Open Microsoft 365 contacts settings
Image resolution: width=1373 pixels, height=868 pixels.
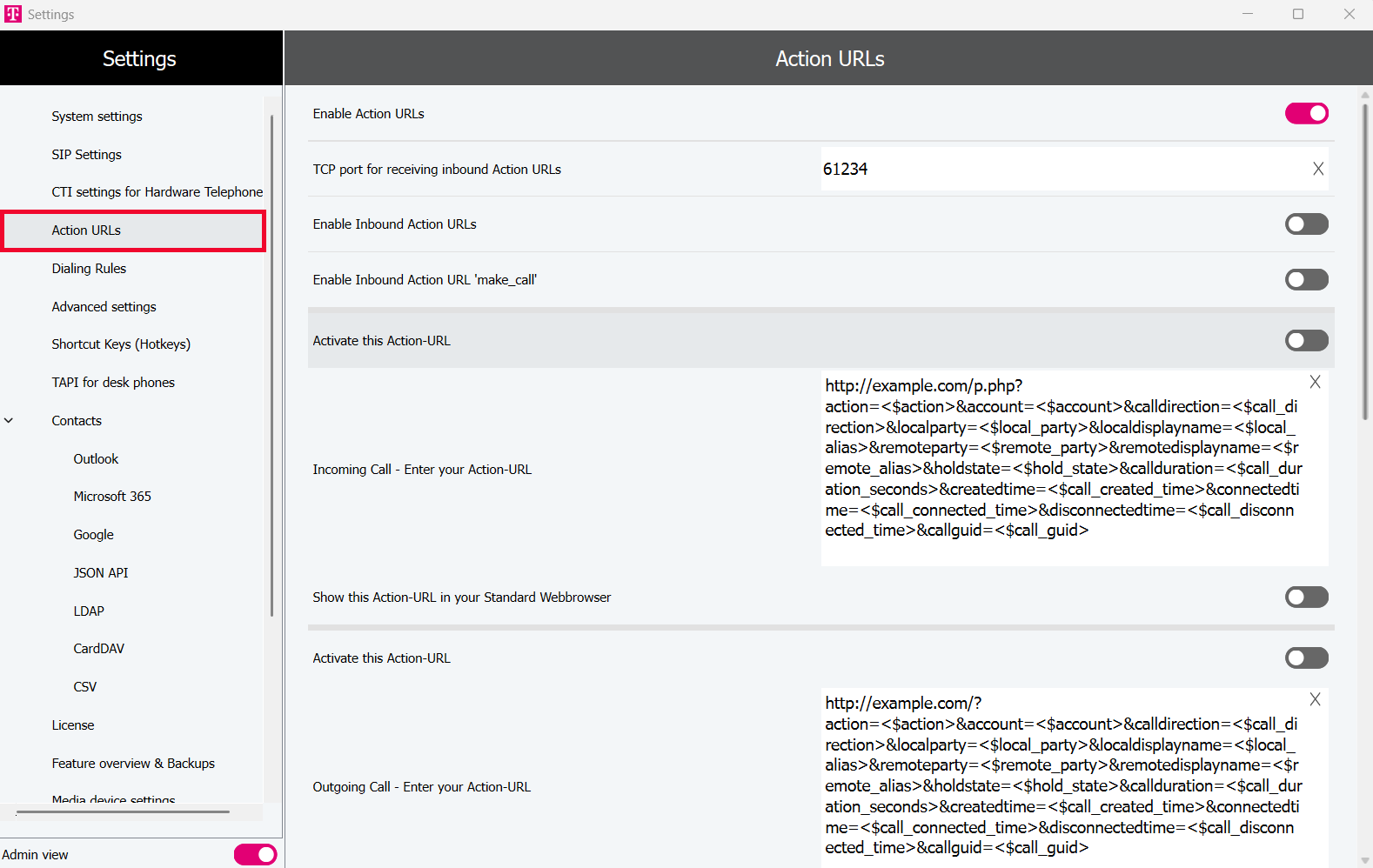(112, 497)
